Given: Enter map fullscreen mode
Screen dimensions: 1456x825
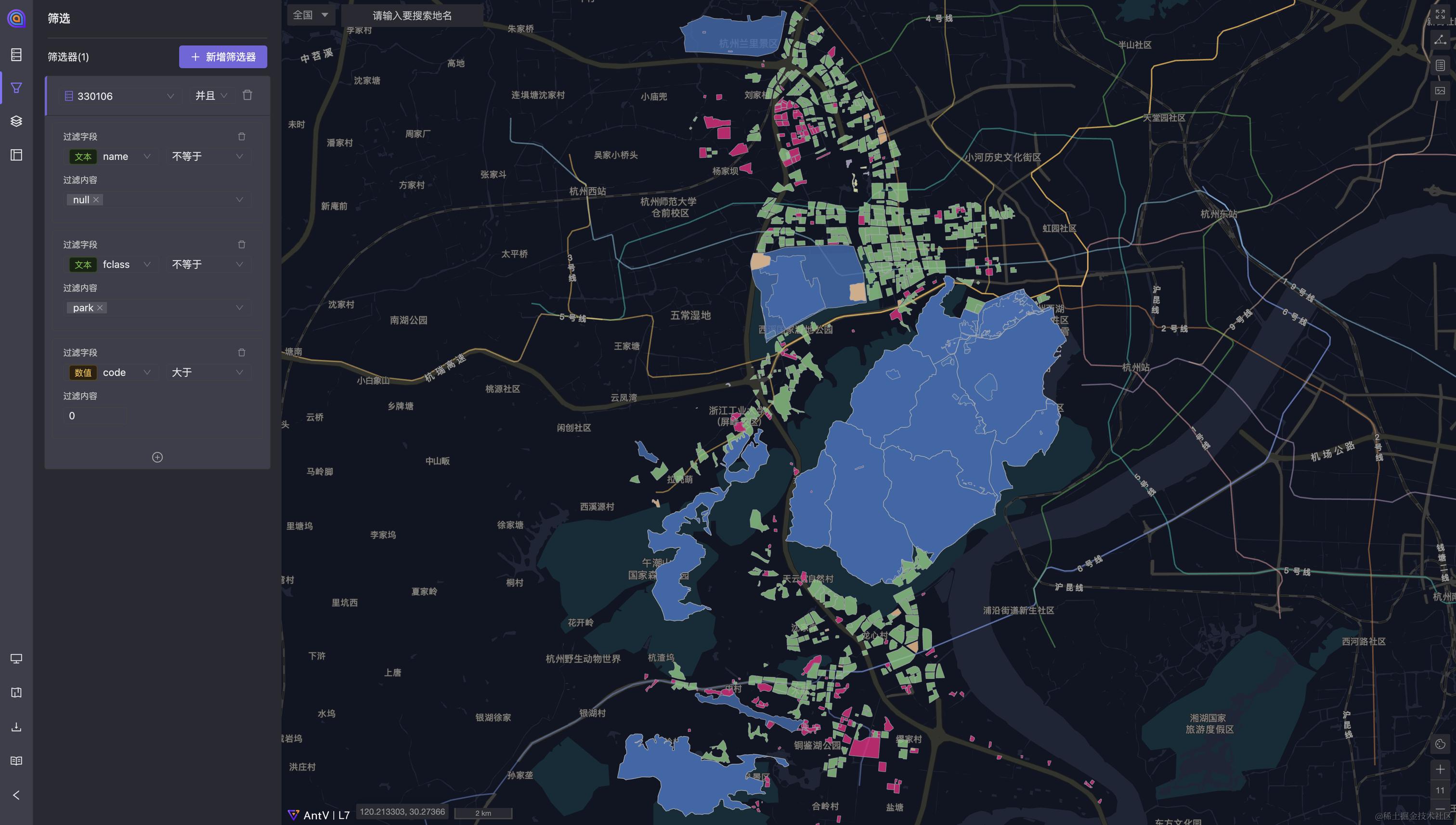Looking at the screenshot, I should click(x=1440, y=14).
